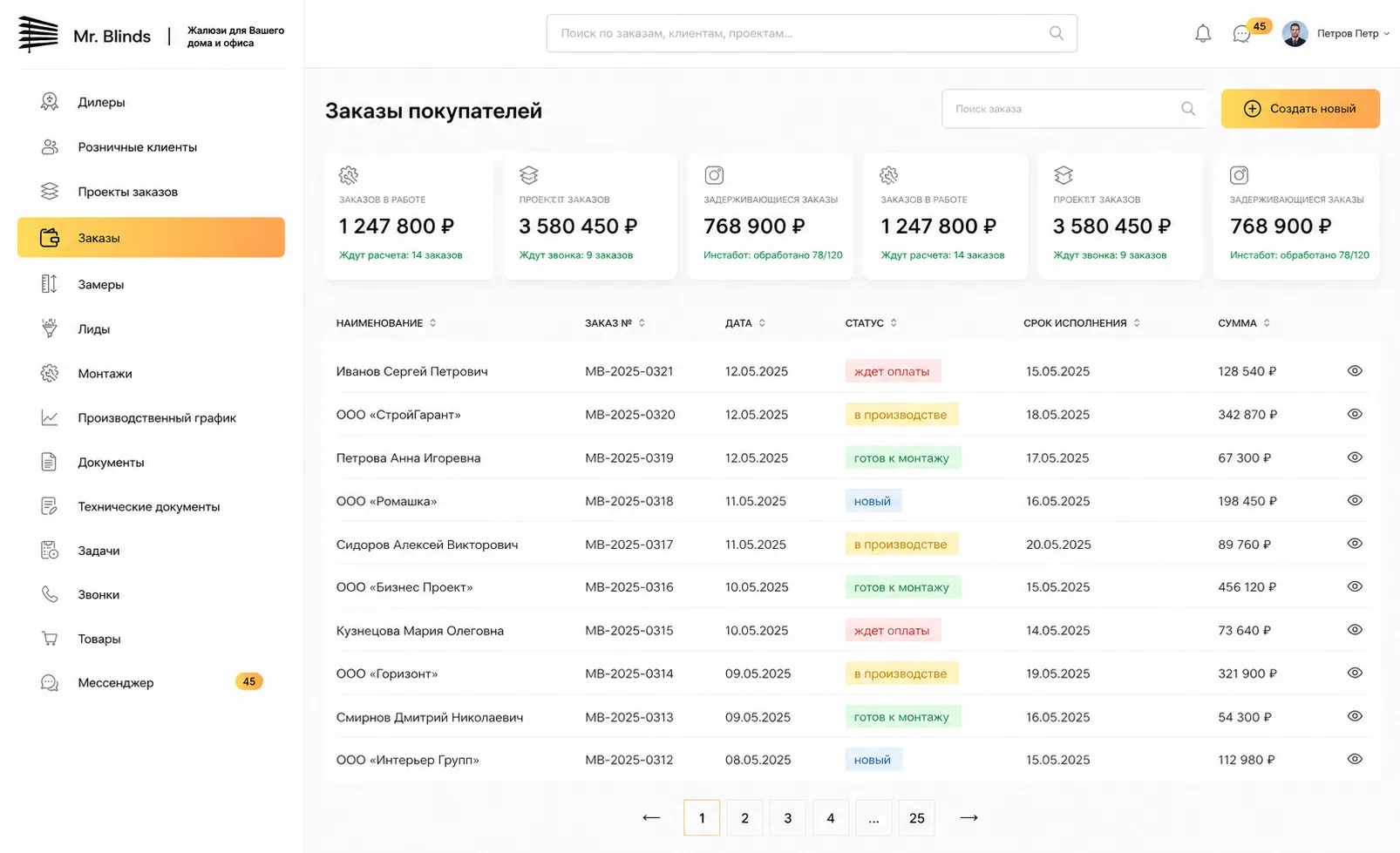Click the Создать новый button
The height and width of the screenshot is (853, 1400).
[x=1300, y=109]
